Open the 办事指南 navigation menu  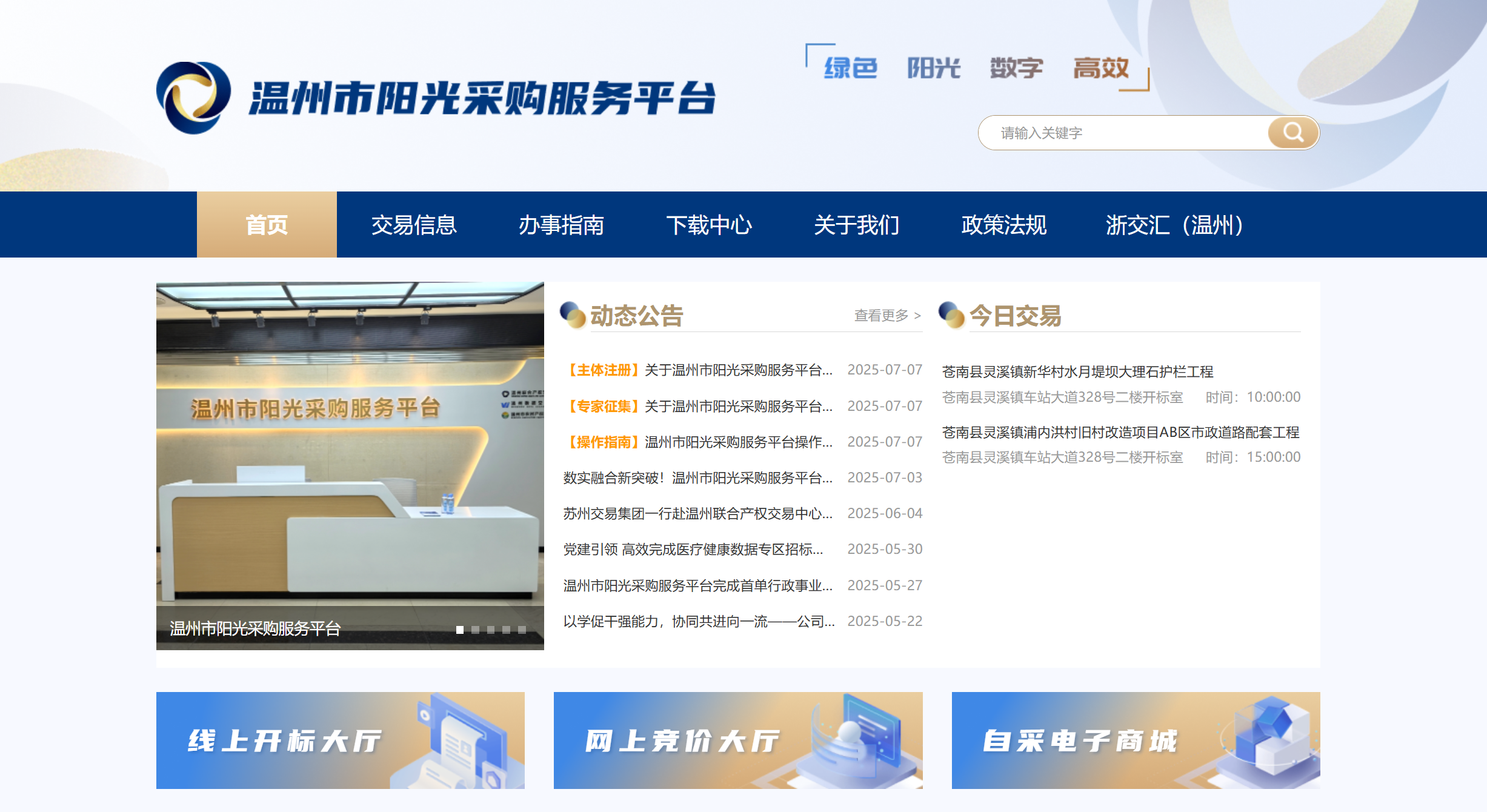pos(564,224)
